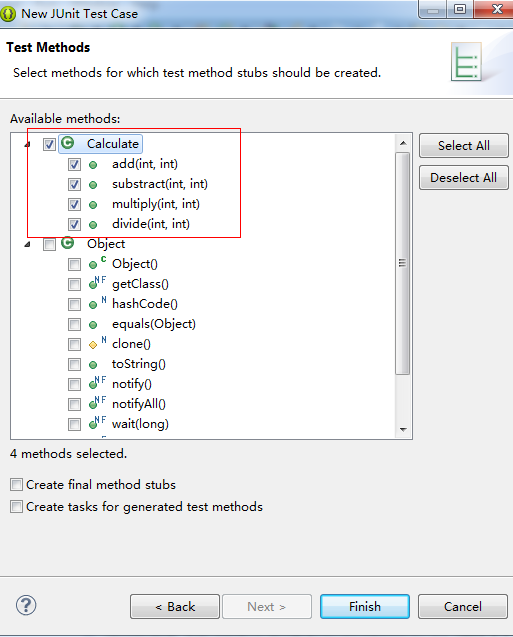Collapse the Object tree node
Screen dimensions: 513x637
(27, 245)
